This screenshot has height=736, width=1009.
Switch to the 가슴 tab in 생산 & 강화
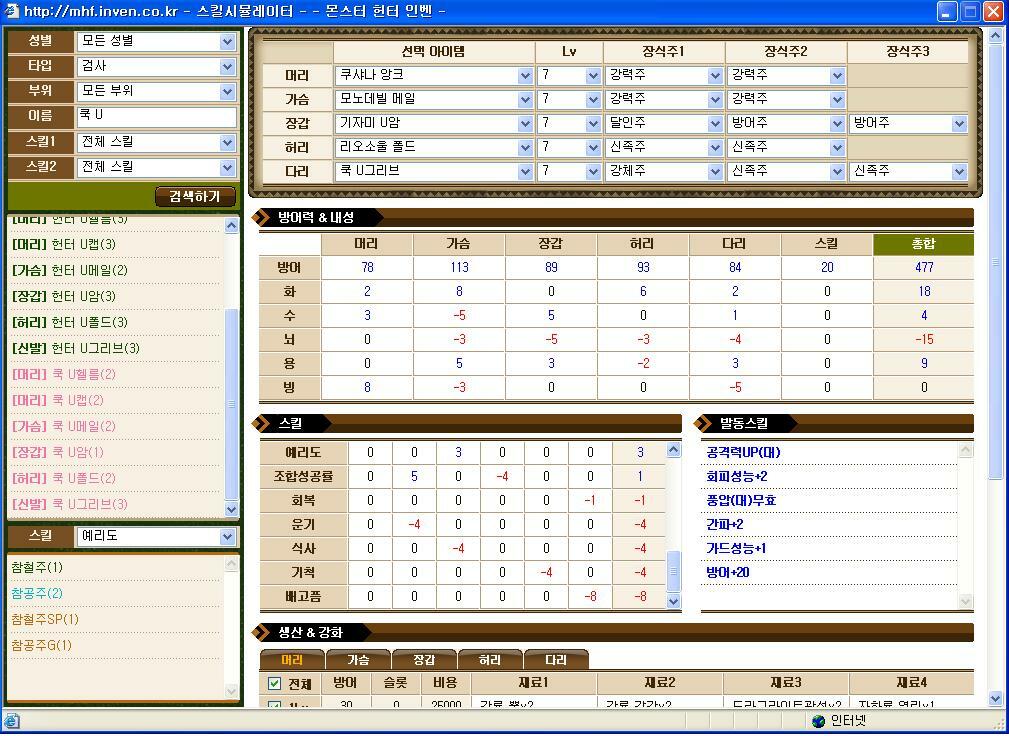[358, 659]
